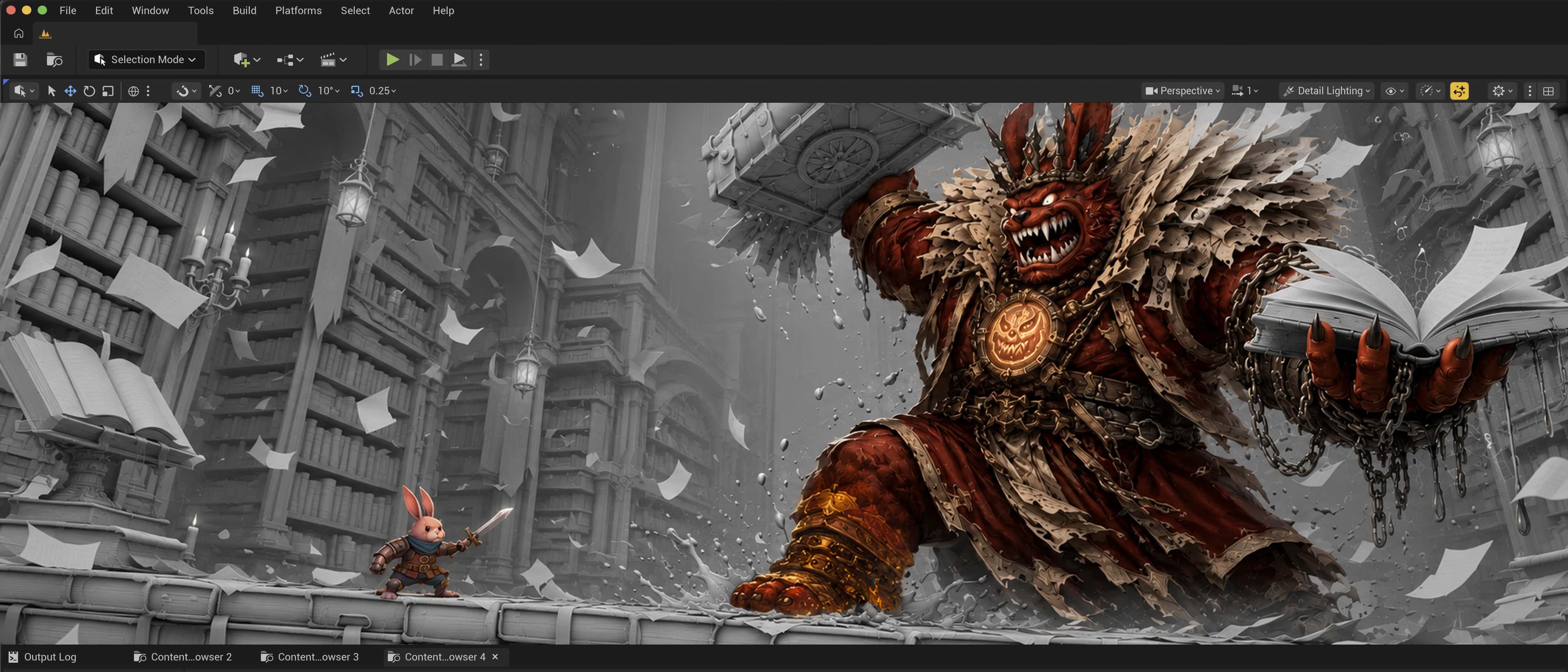1568x672 pixels.
Task: Open viewport layout four-pane grid icon
Action: 1548,91
